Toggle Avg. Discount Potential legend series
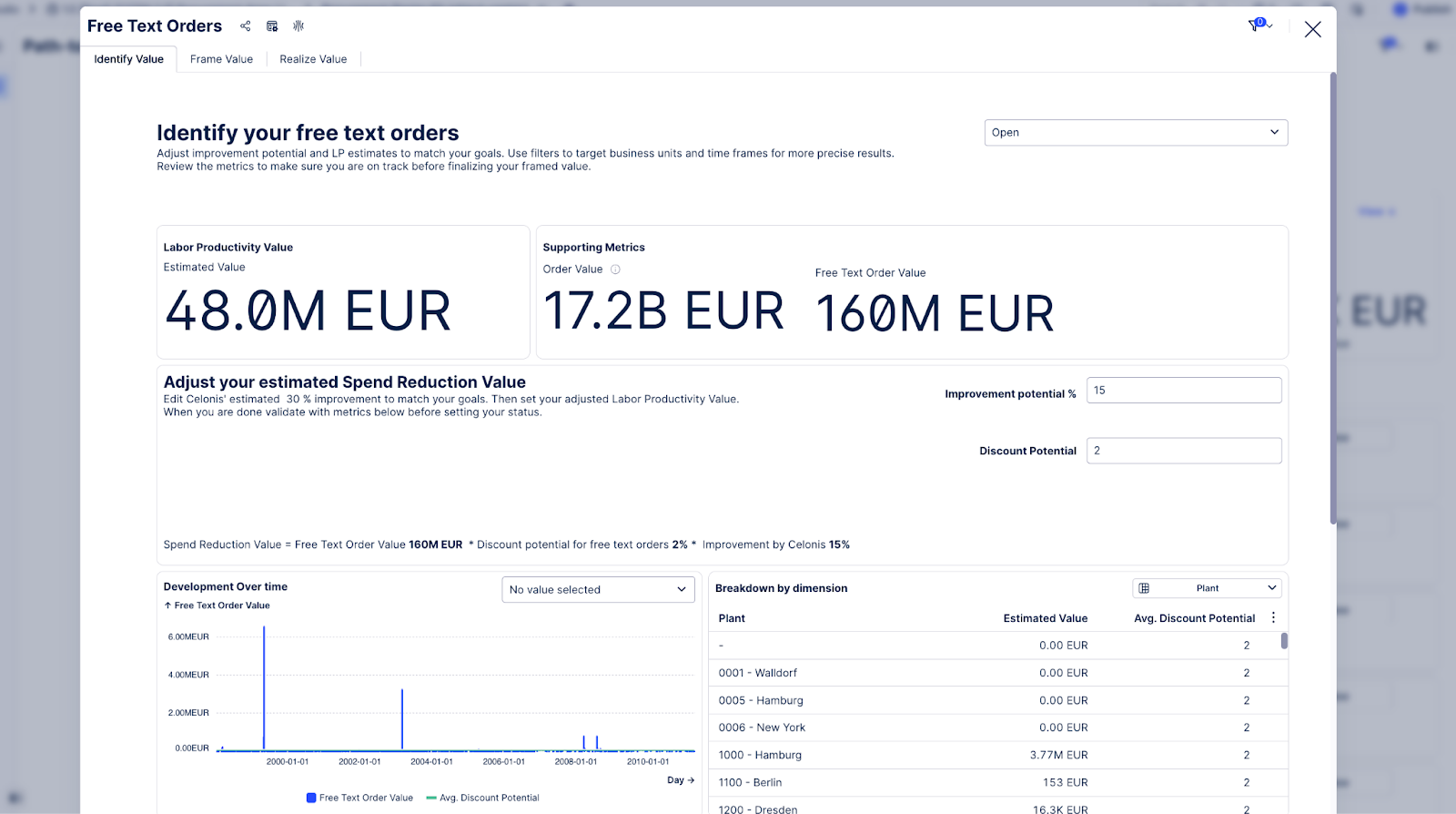Screen dimensions: 1456x814 pyautogui.click(x=482, y=798)
